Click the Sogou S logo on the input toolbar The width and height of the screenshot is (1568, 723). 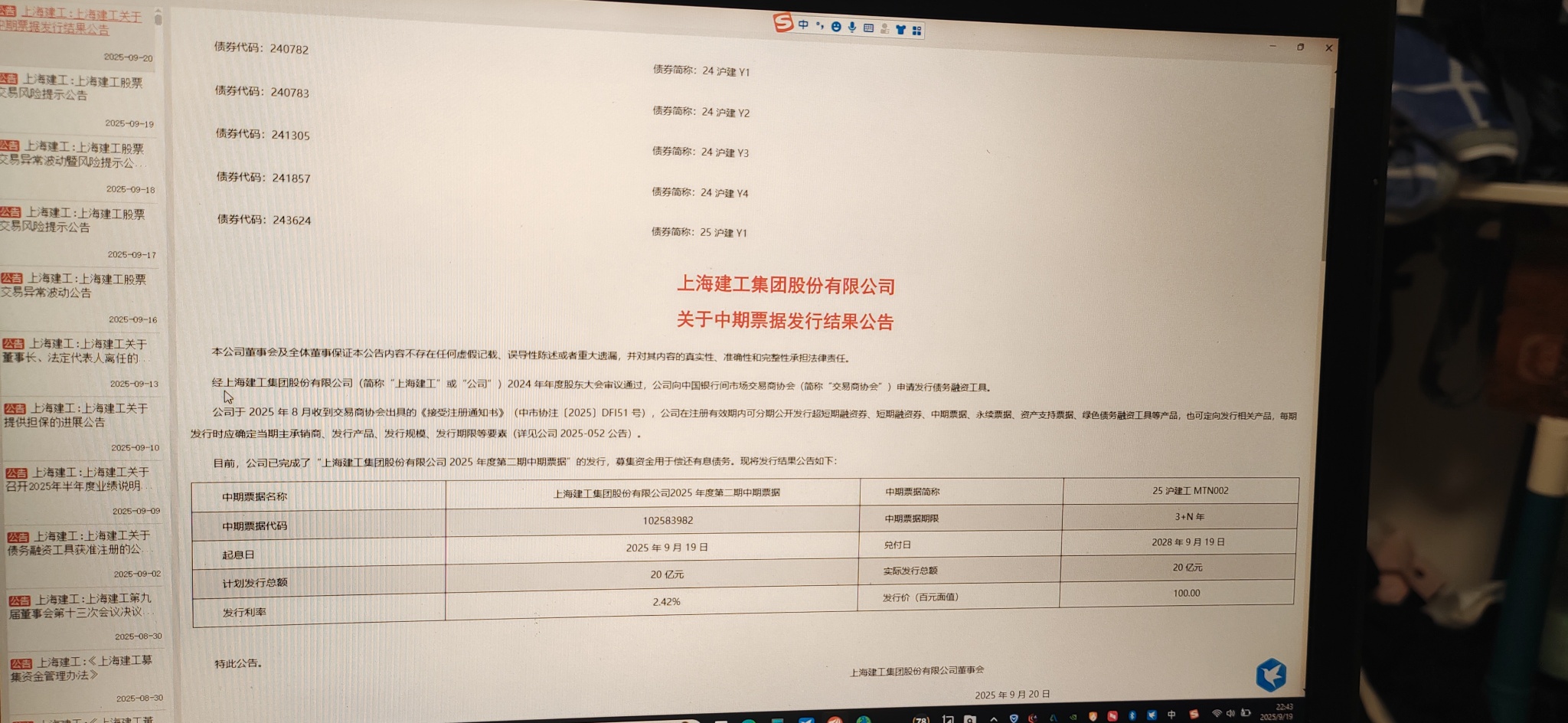coord(782,22)
